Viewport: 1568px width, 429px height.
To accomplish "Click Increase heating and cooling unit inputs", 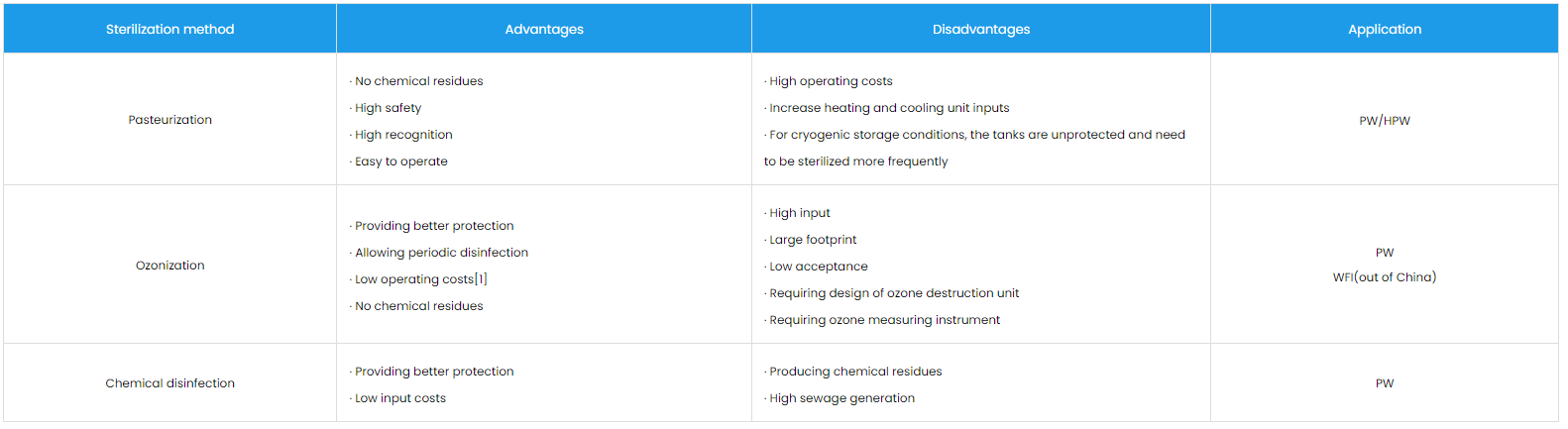I will (889, 108).
